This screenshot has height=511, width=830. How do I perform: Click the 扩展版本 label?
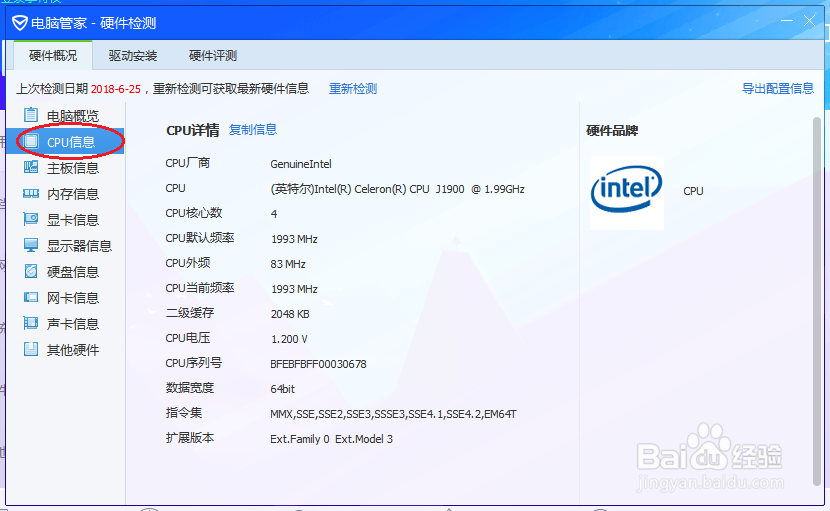point(190,438)
